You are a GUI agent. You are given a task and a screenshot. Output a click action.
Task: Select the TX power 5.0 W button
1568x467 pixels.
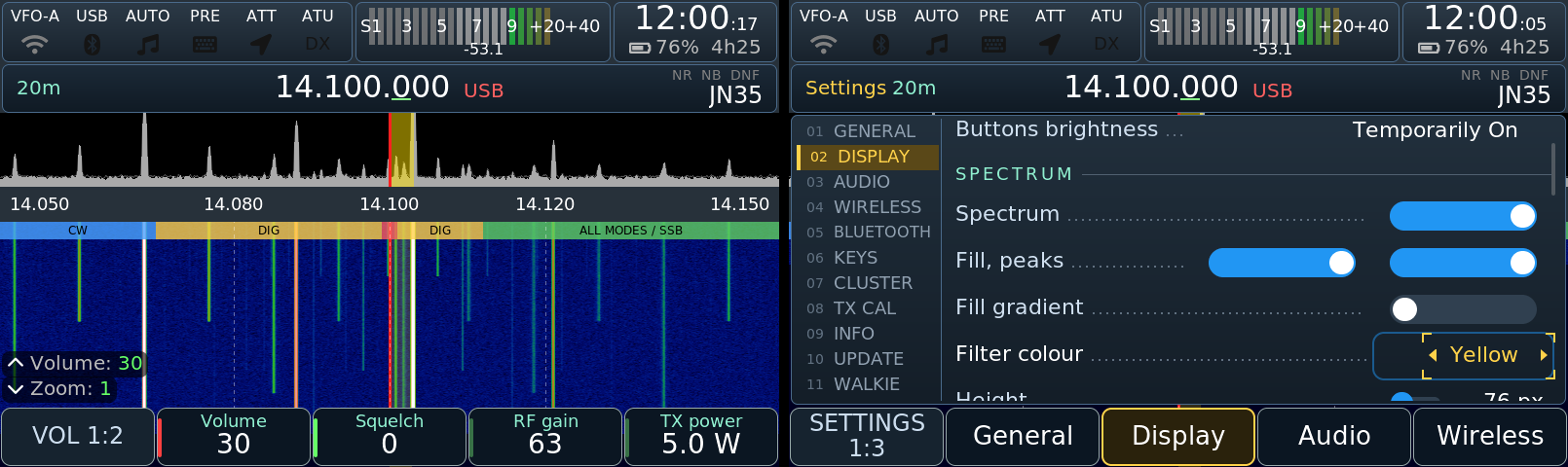(701, 437)
